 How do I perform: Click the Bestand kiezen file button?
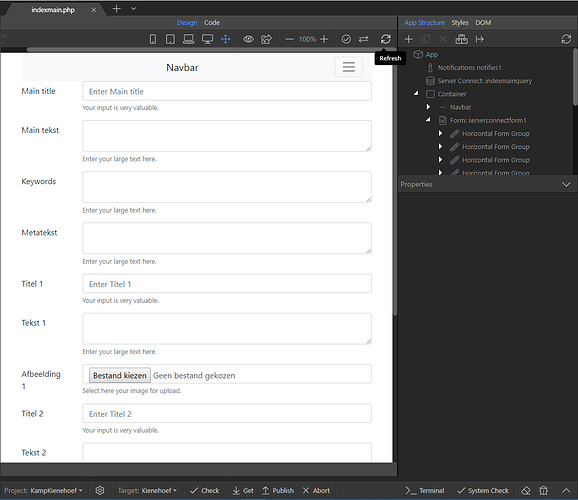coord(119,375)
